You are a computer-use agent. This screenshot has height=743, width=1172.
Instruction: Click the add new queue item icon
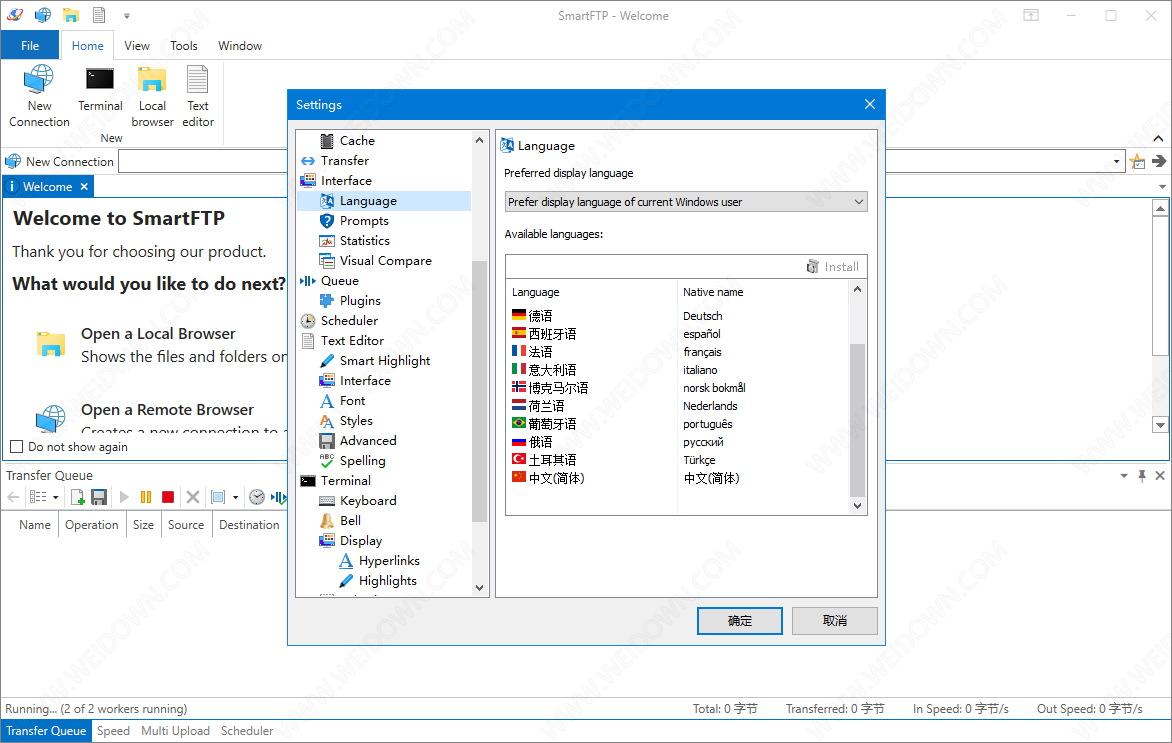click(77, 497)
